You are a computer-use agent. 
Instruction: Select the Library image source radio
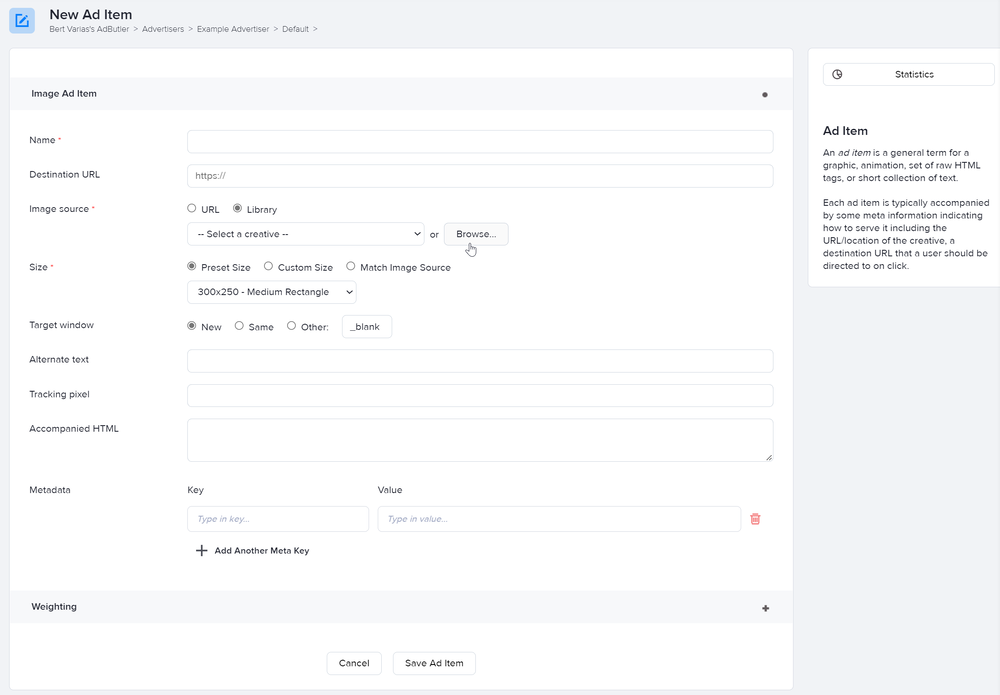237,208
